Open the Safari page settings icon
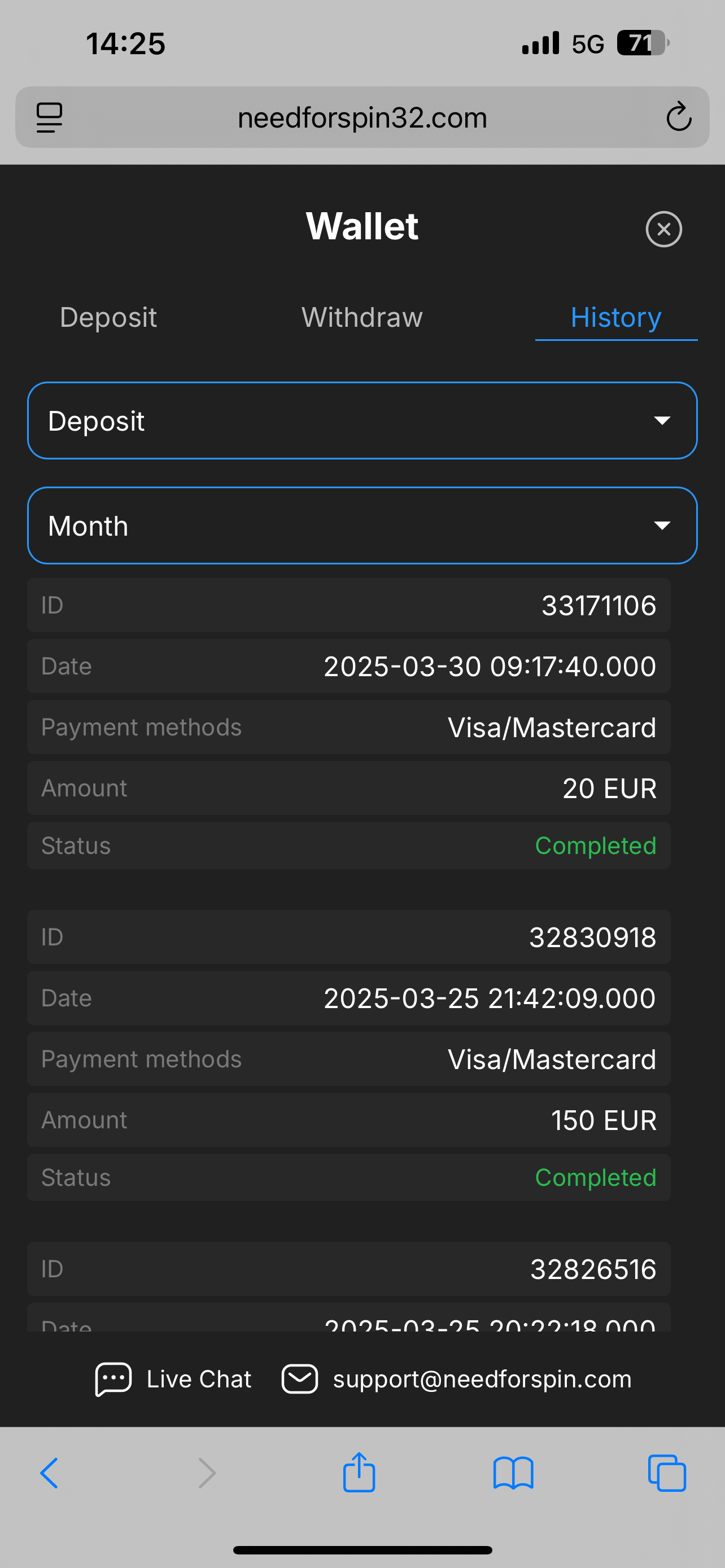 pyautogui.click(x=49, y=117)
